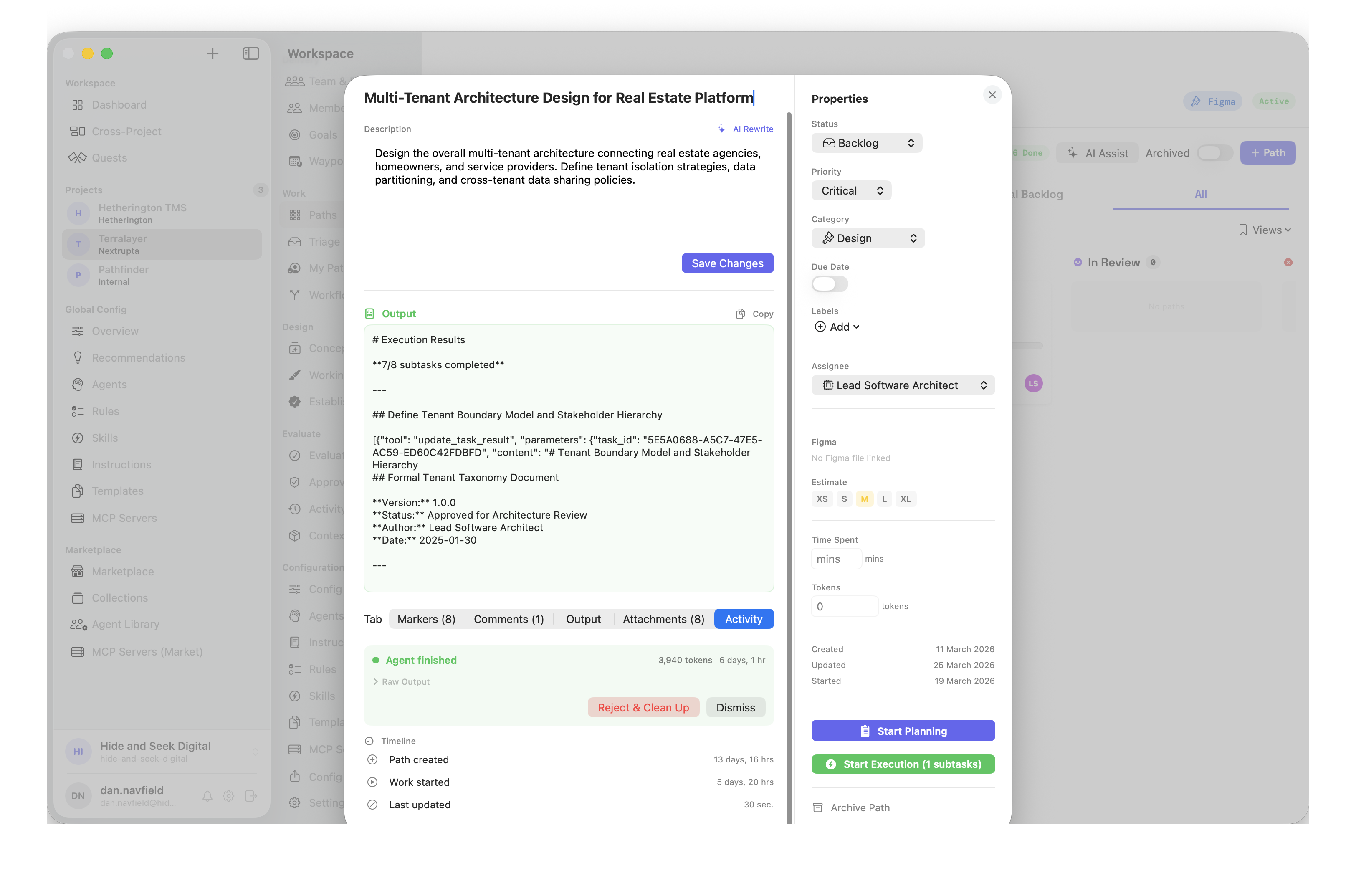Click the Tokens input field
Image resolution: width=1356 pixels, height=896 pixels.
[x=844, y=606]
